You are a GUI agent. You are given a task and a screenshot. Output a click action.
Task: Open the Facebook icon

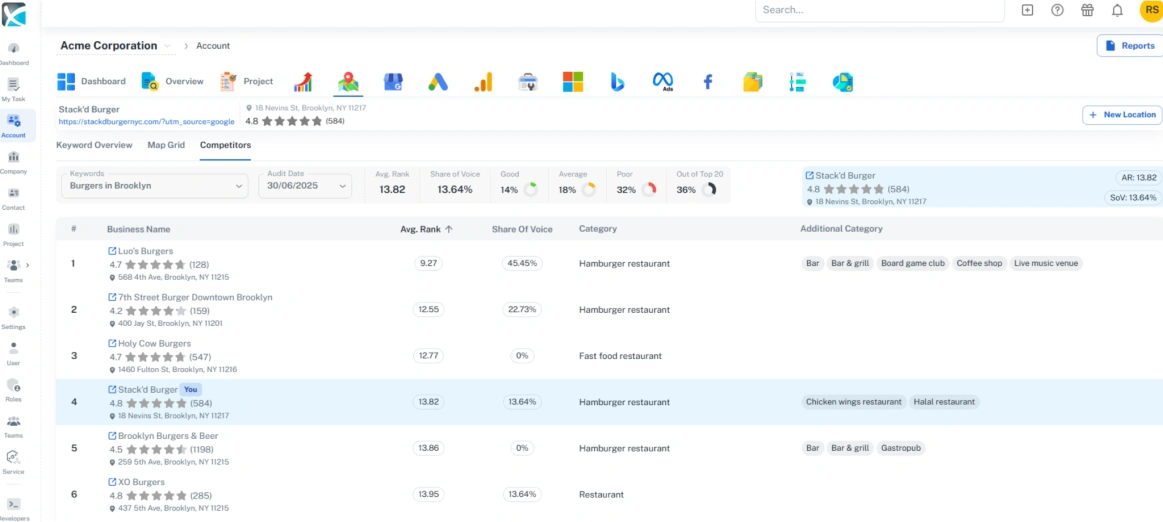[708, 82]
